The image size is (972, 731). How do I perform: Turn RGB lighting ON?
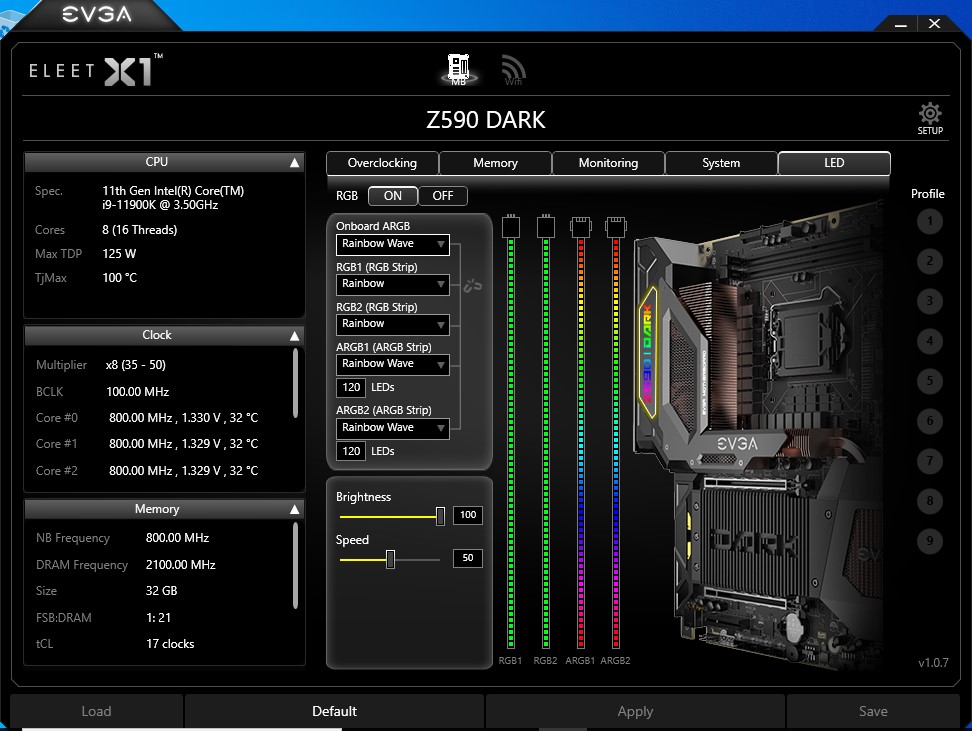tap(393, 196)
